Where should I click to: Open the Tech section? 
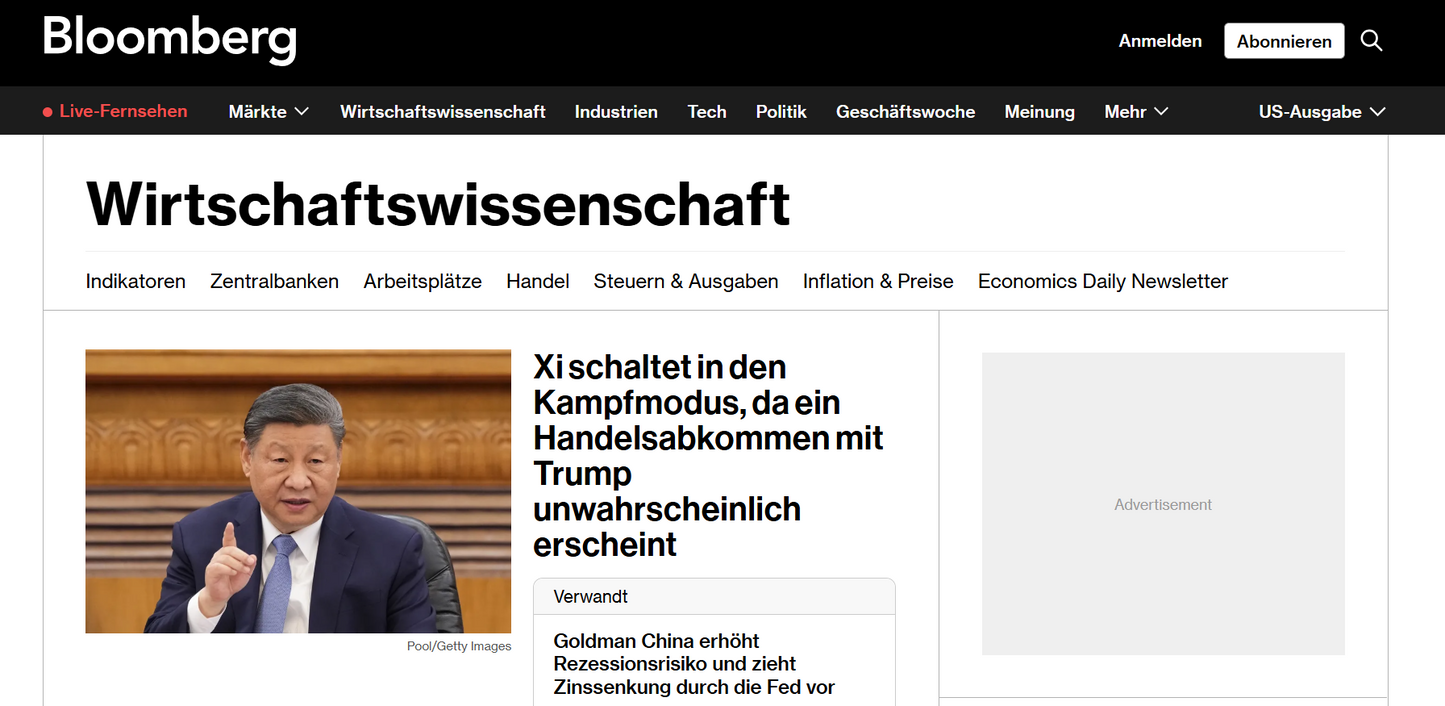click(707, 111)
